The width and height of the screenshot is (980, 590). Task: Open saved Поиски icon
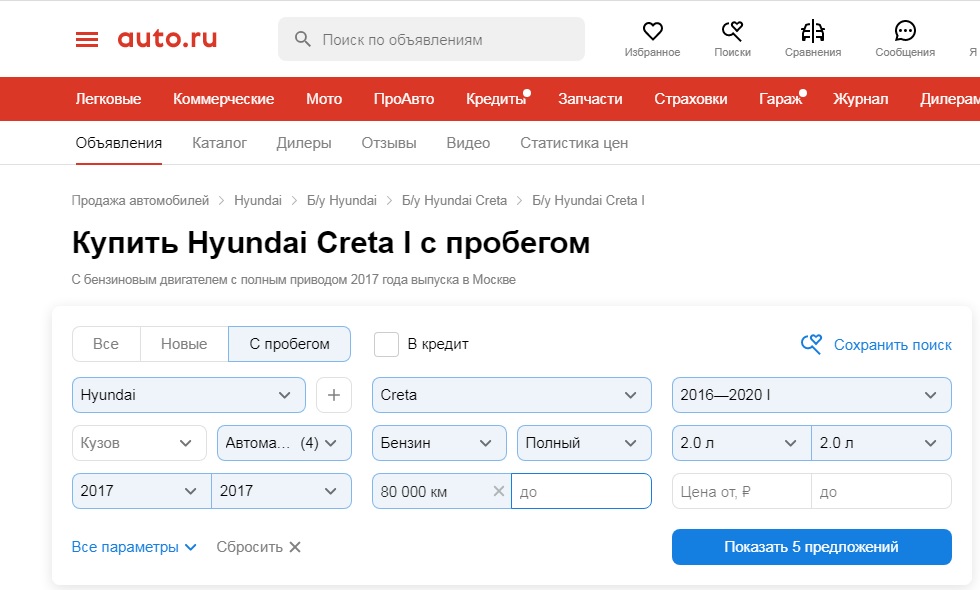[x=732, y=31]
